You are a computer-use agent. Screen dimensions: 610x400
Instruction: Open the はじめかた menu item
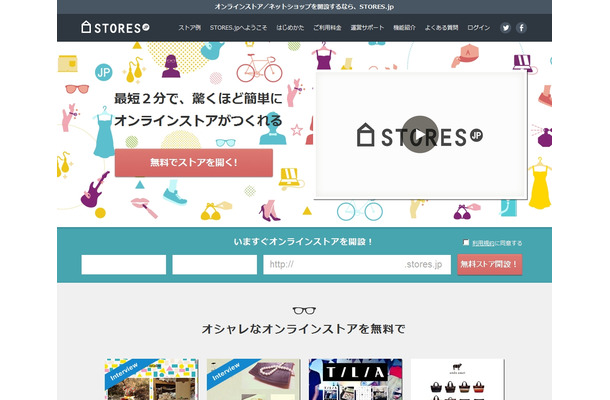tap(290, 28)
